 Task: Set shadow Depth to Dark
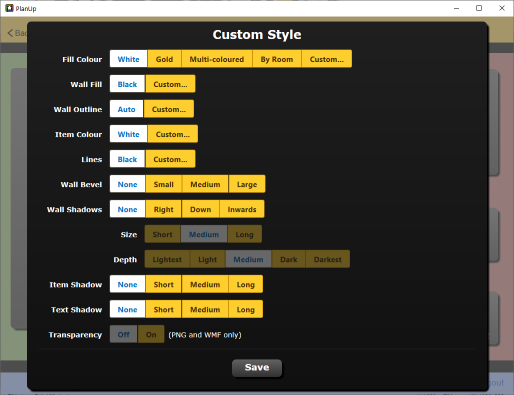[289, 259]
